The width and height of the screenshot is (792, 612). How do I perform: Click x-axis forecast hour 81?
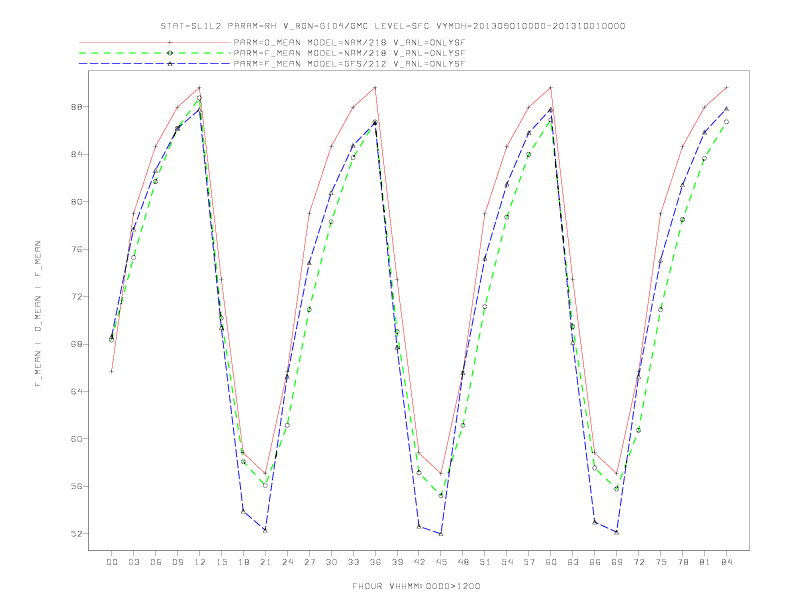[x=705, y=562]
